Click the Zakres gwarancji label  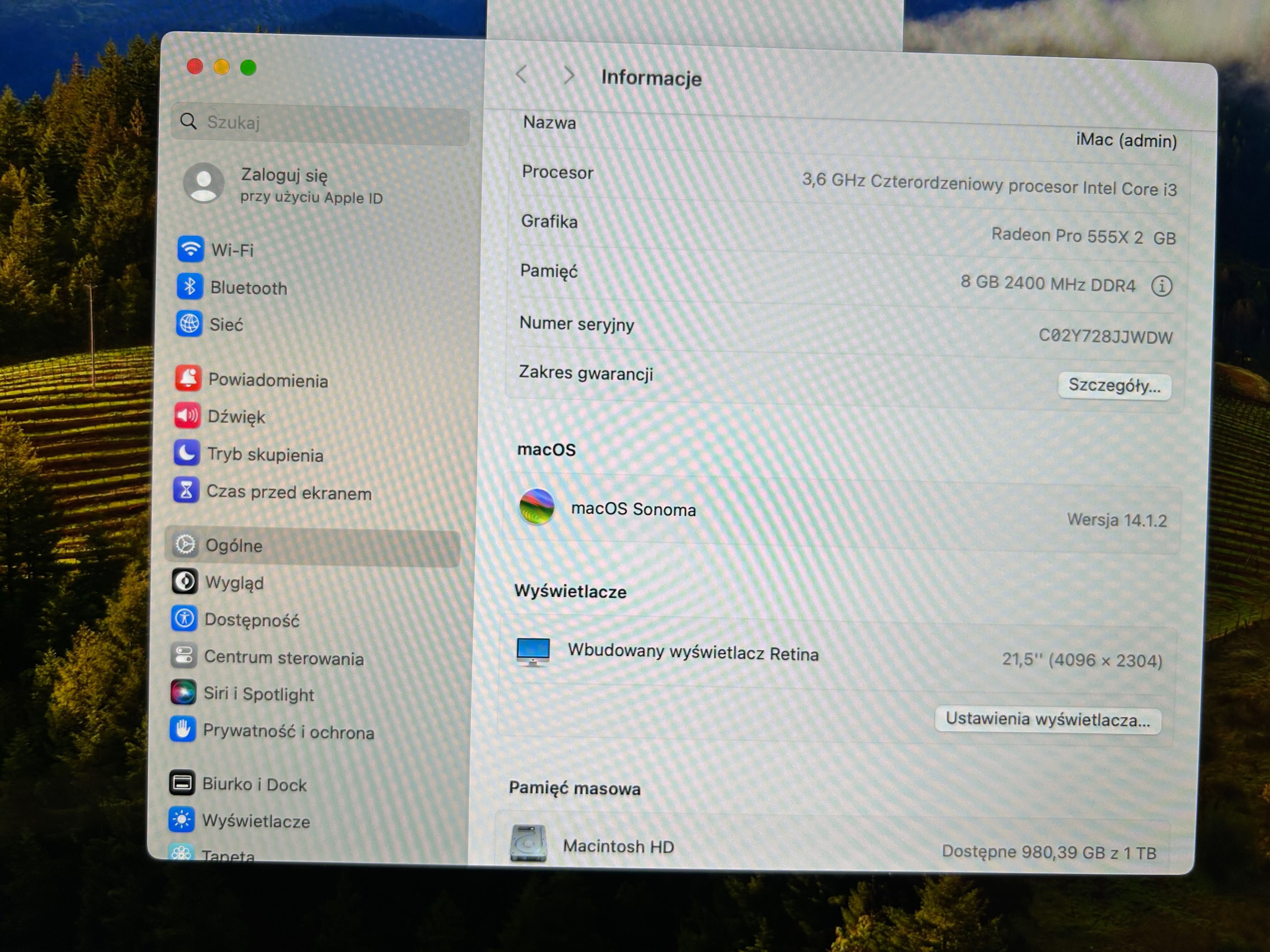[x=586, y=374]
